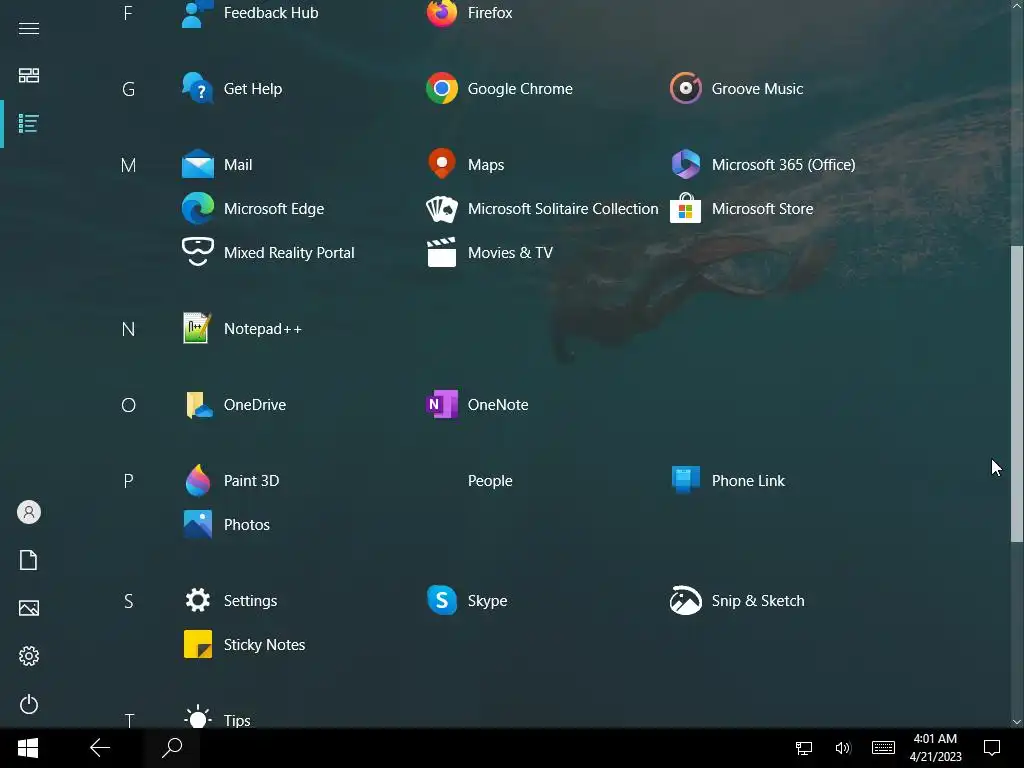
Task: Click the app list scrollbar thumb
Action: [x=1016, y=393]
